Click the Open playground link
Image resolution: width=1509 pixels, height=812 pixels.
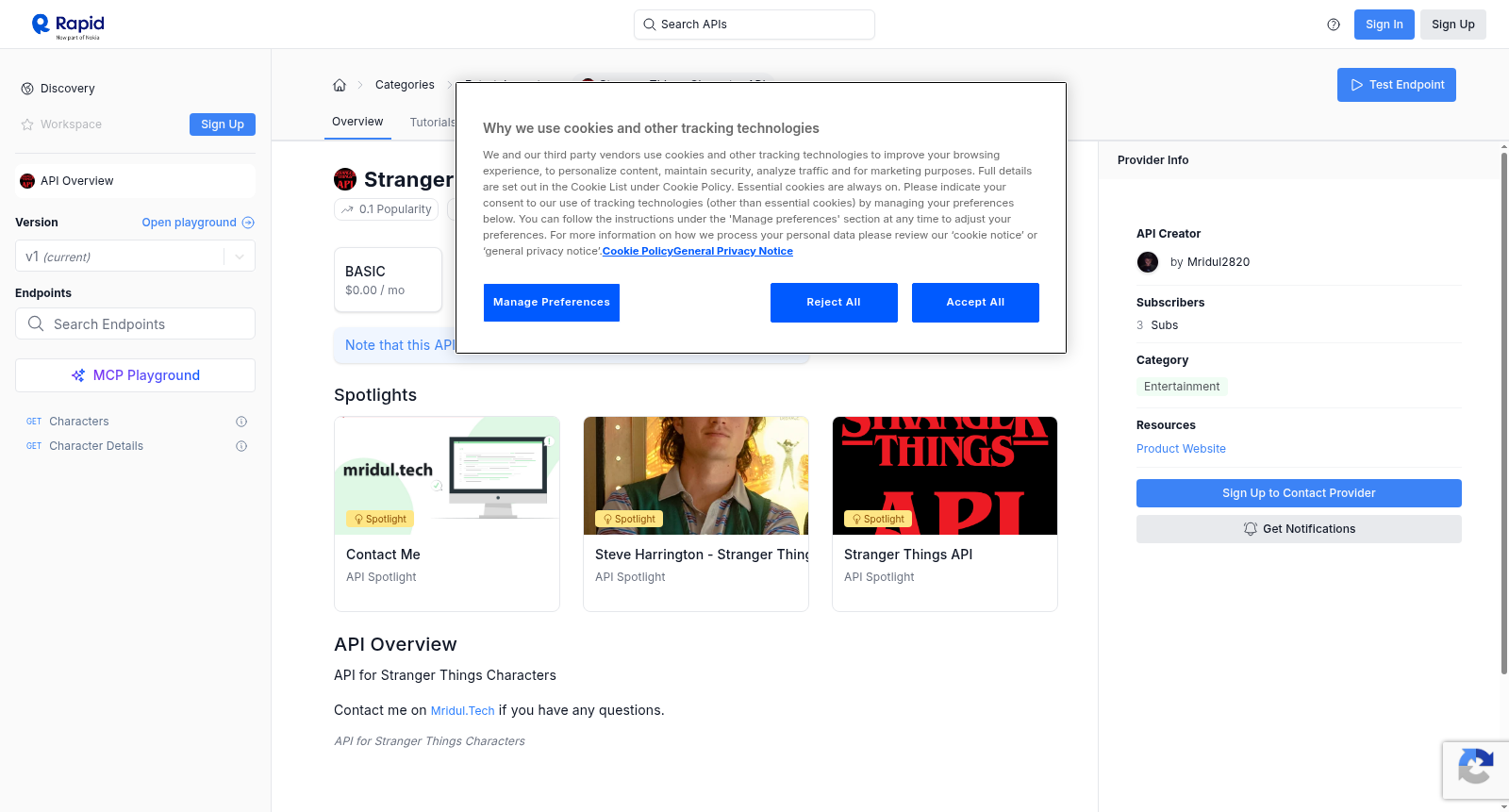(x=198, y=223)
